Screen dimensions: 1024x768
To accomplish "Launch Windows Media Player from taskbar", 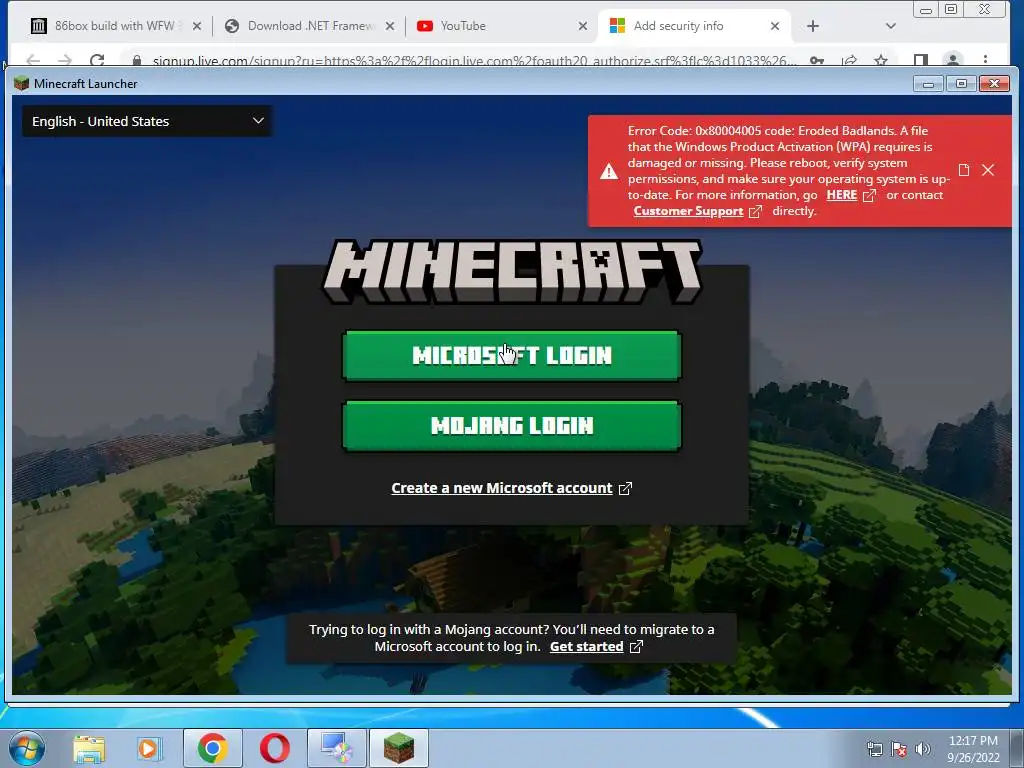I will (150, 748).
